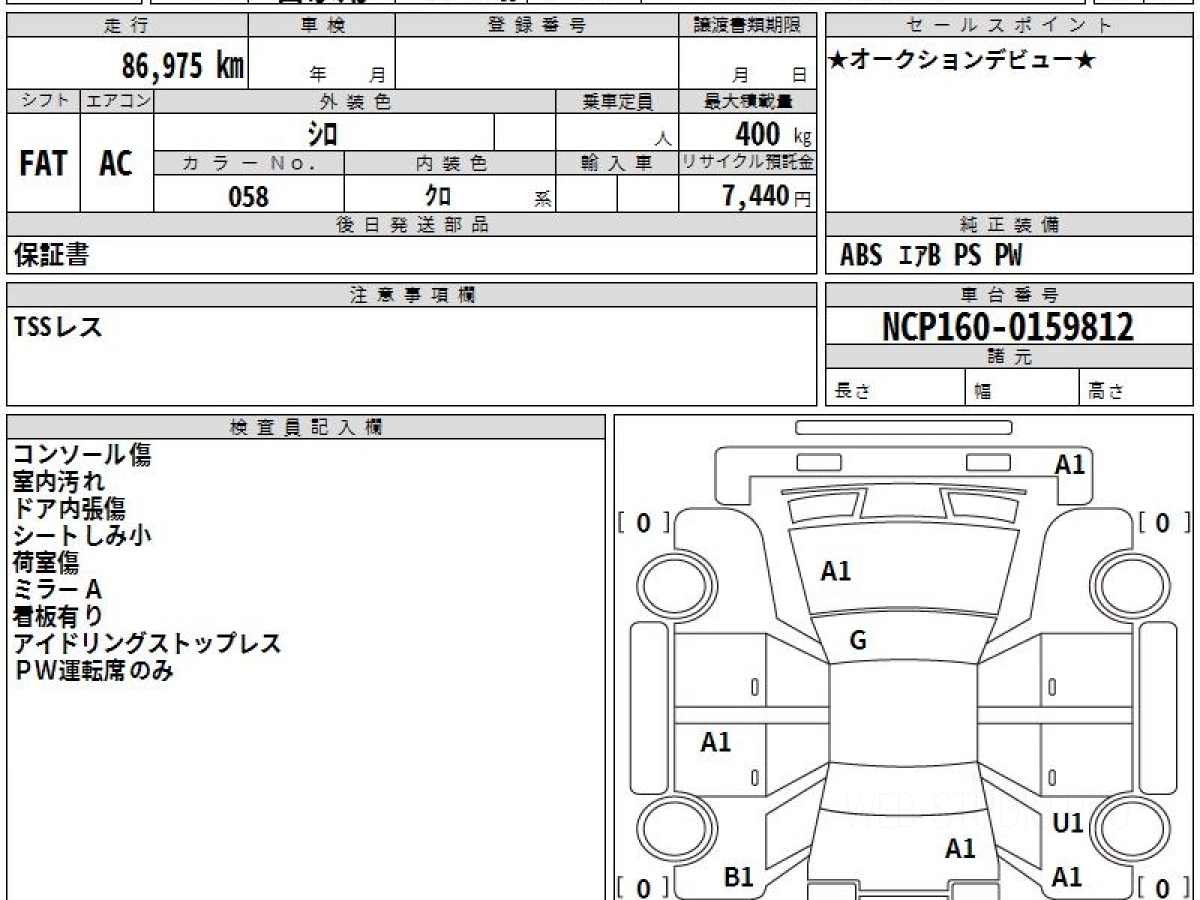Select the 登録番号 header cell
Screen dimensions: 1200x900
point(537,26)
